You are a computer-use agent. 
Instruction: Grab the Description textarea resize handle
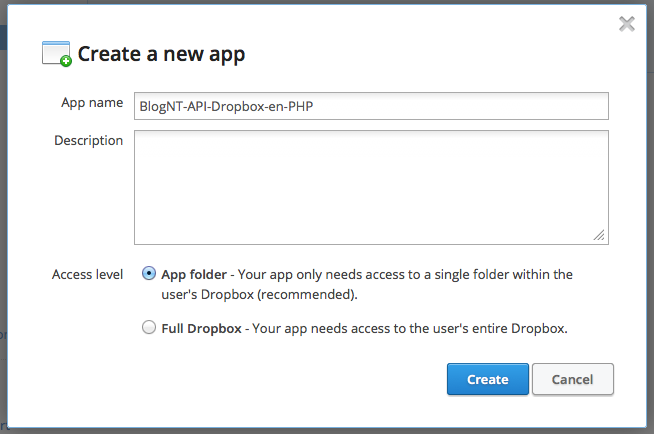[599, 236]
